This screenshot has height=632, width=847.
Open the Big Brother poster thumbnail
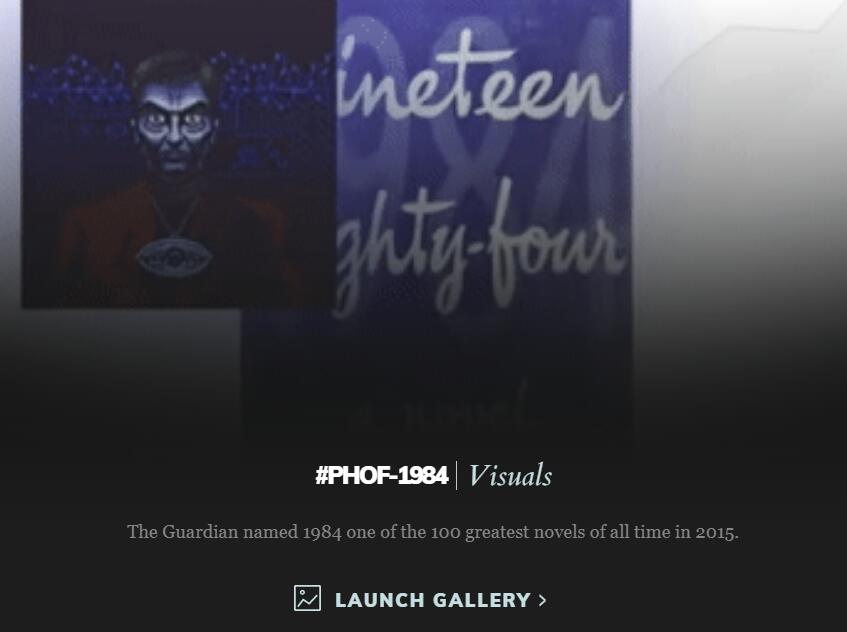(x=179, y=154)
